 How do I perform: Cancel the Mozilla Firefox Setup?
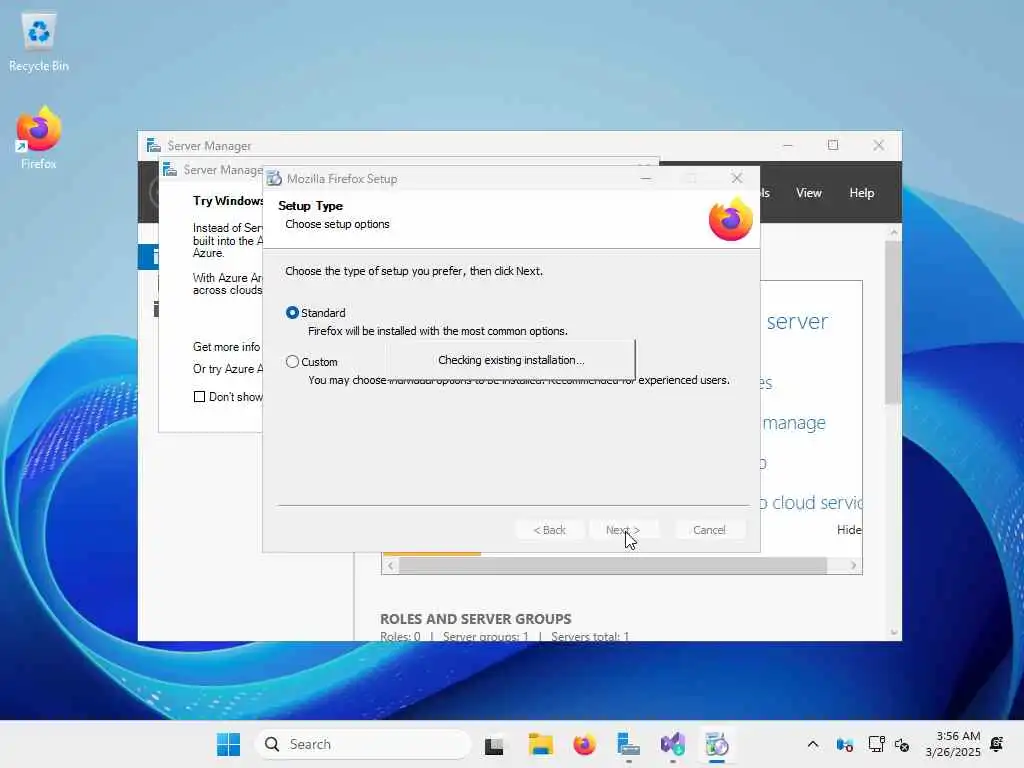coord(709,530)
